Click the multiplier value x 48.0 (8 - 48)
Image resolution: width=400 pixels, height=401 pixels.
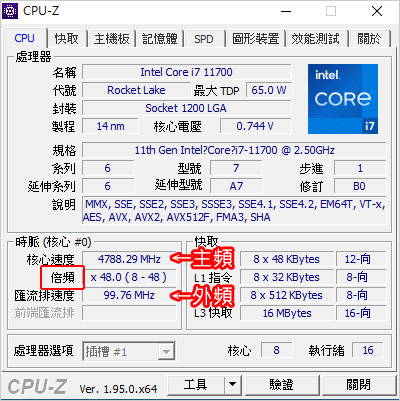[129, 277]
